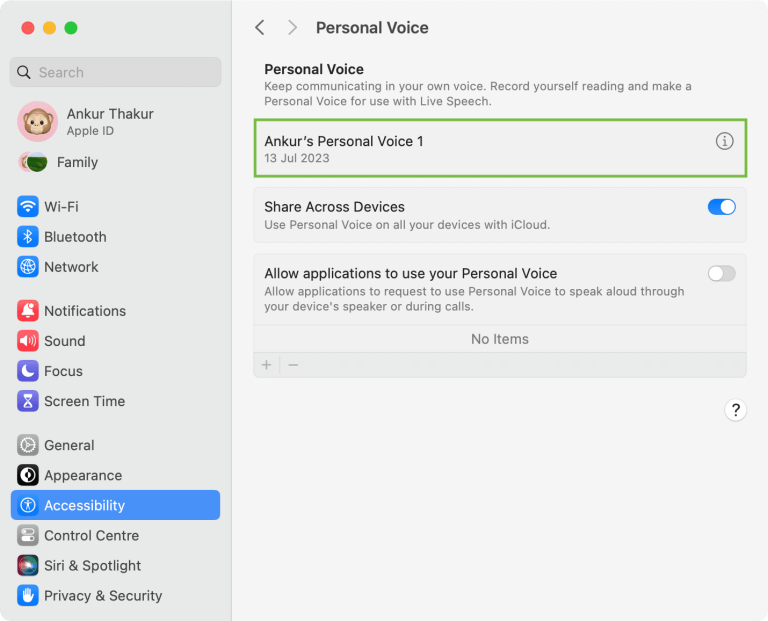Image resolution: width=768 pixels, height=621 pixels.
Task: Close the window with red button
Action: 28,28
